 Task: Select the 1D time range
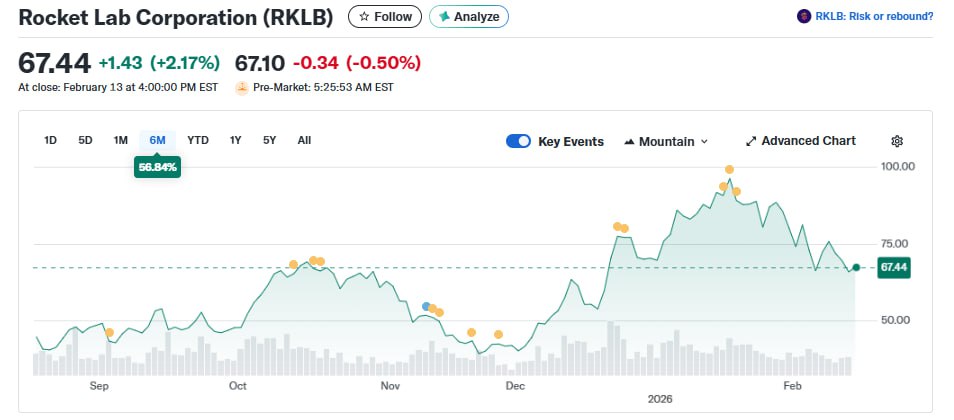50,140
